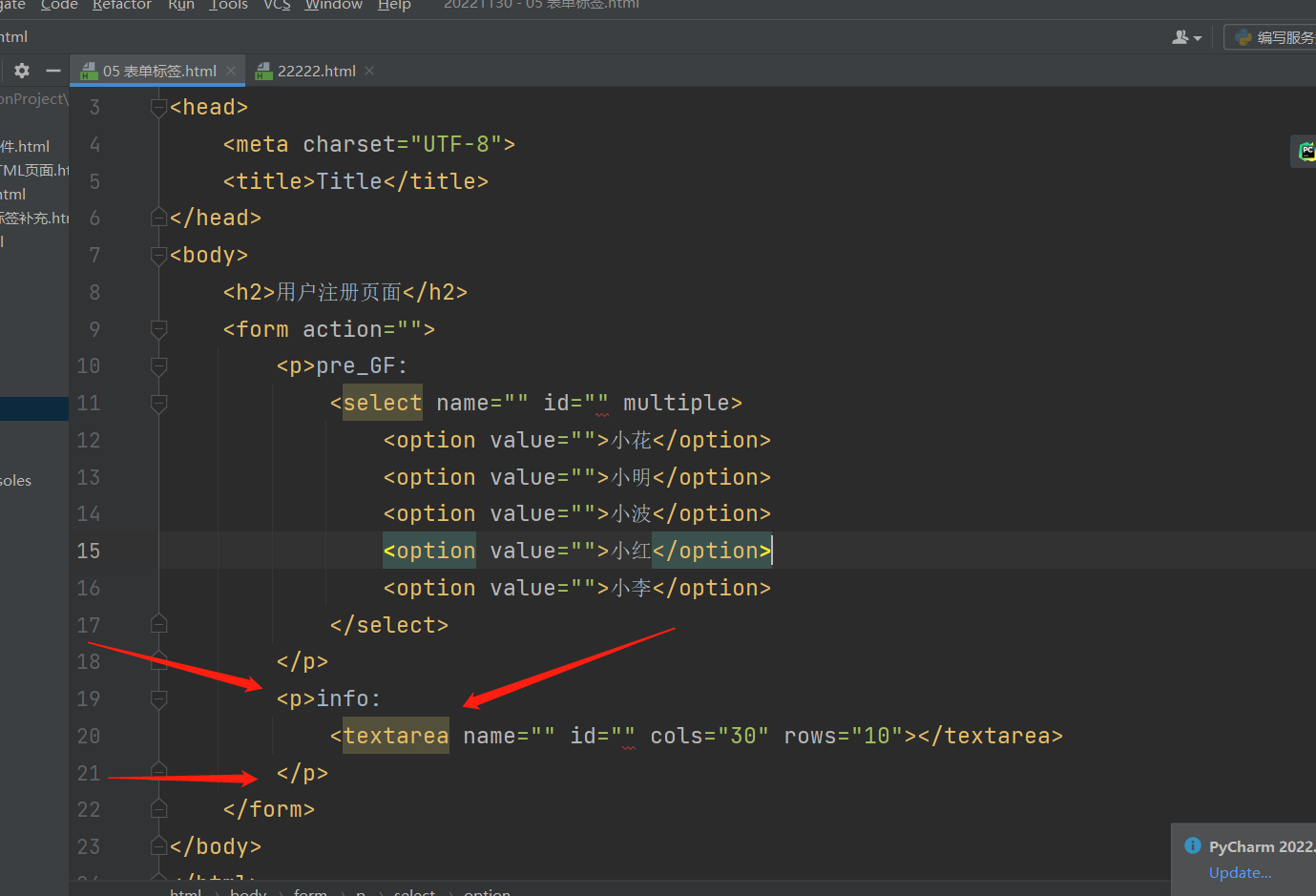Collapse the body block fold marker on line 7
Viewport: 1316px width, 896px height.
tap(159, 256)
